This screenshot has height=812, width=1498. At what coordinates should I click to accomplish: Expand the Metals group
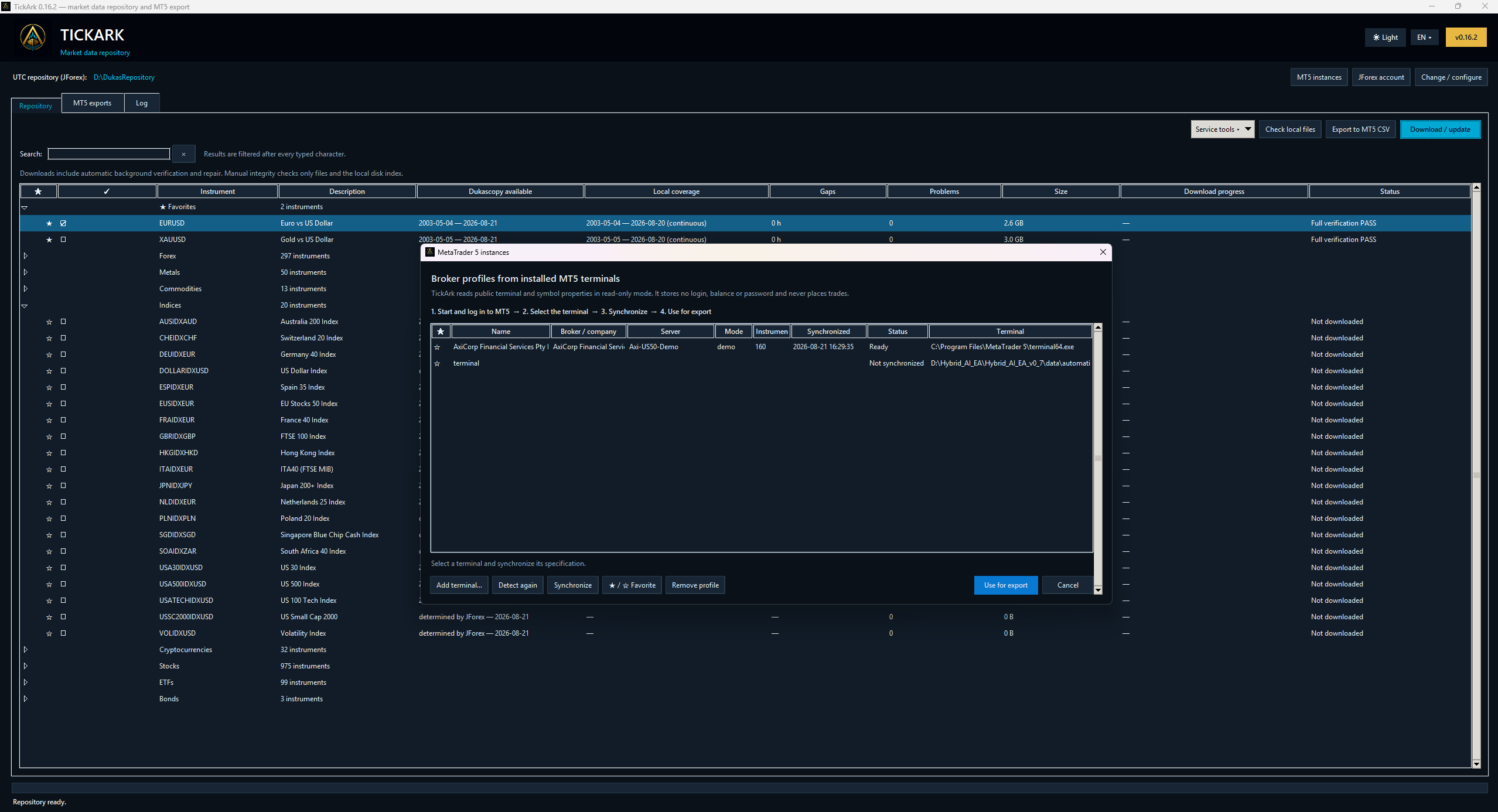[x=25, y=272]
